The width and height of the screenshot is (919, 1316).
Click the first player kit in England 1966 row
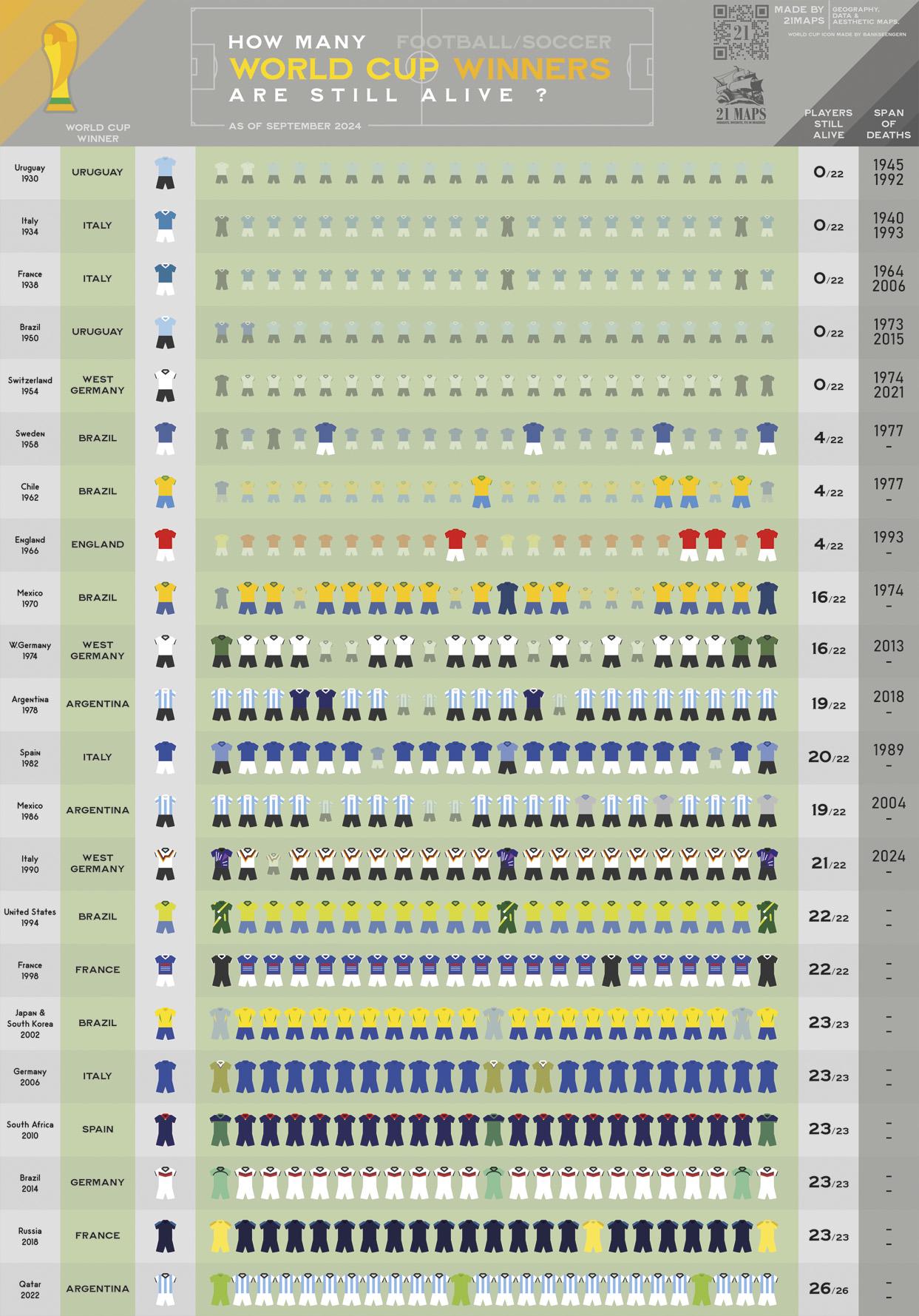pyautogui.click(x=221, y=545)
